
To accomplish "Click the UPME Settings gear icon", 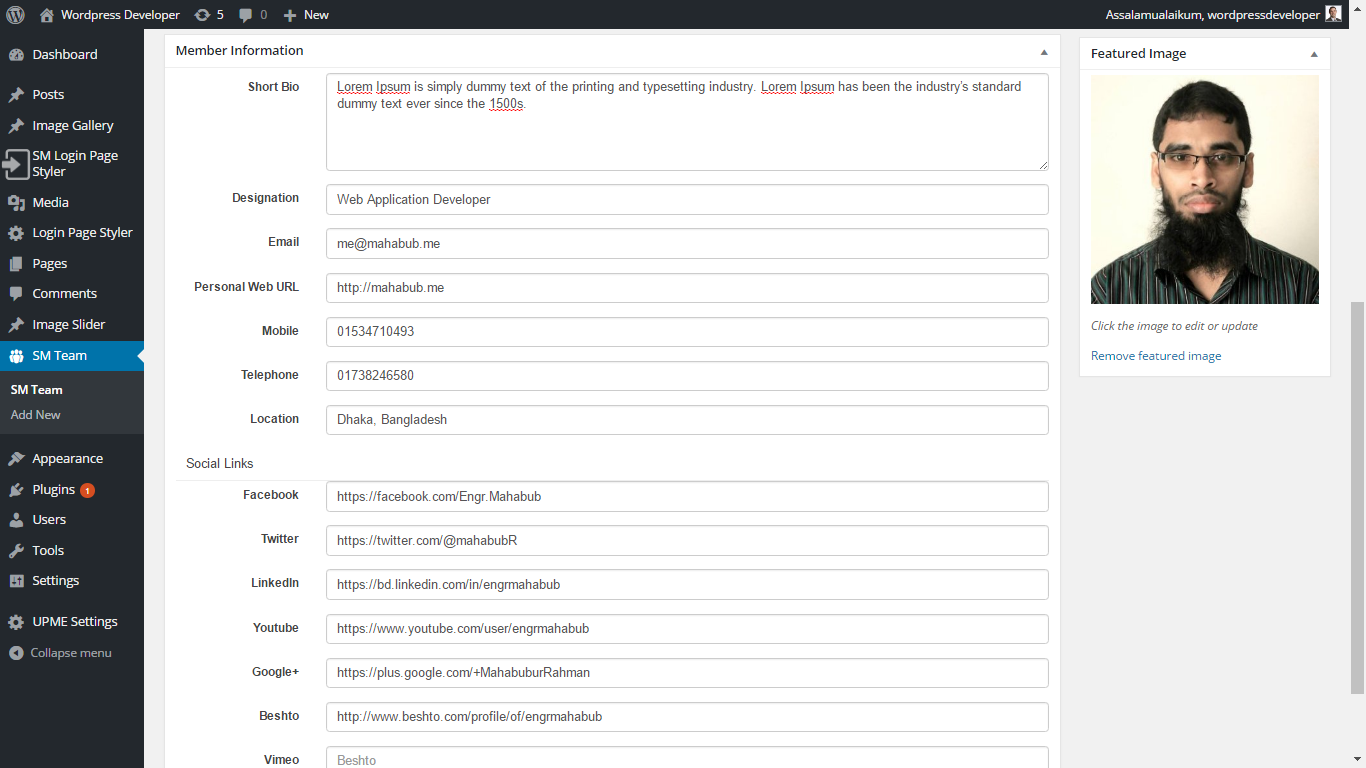I will (16, 622).
